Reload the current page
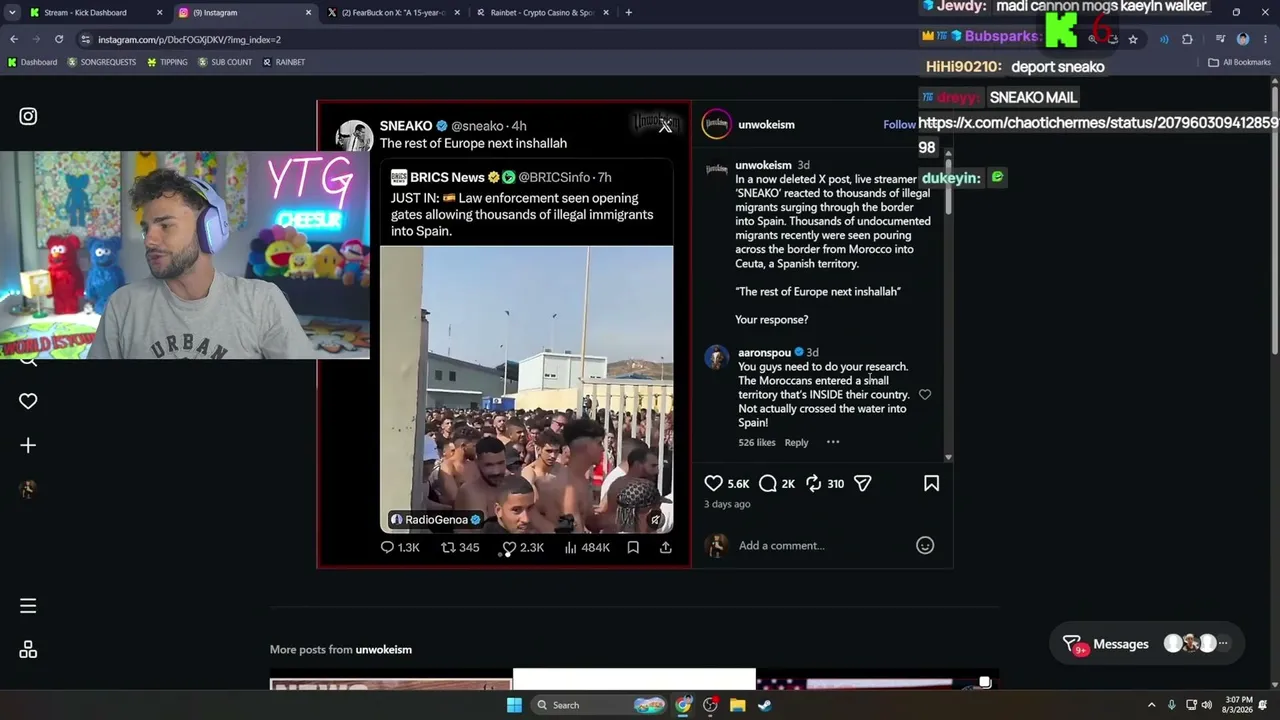Screen dimensions: 1280x720 point(59,39)
